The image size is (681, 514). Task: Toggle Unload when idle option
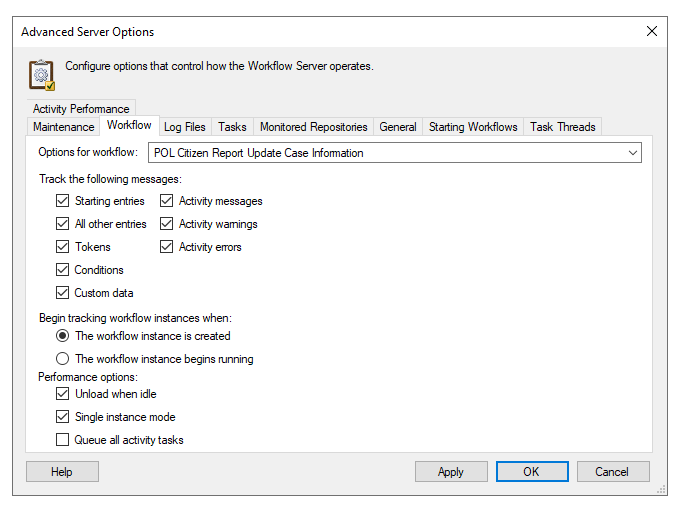(63, 394)
